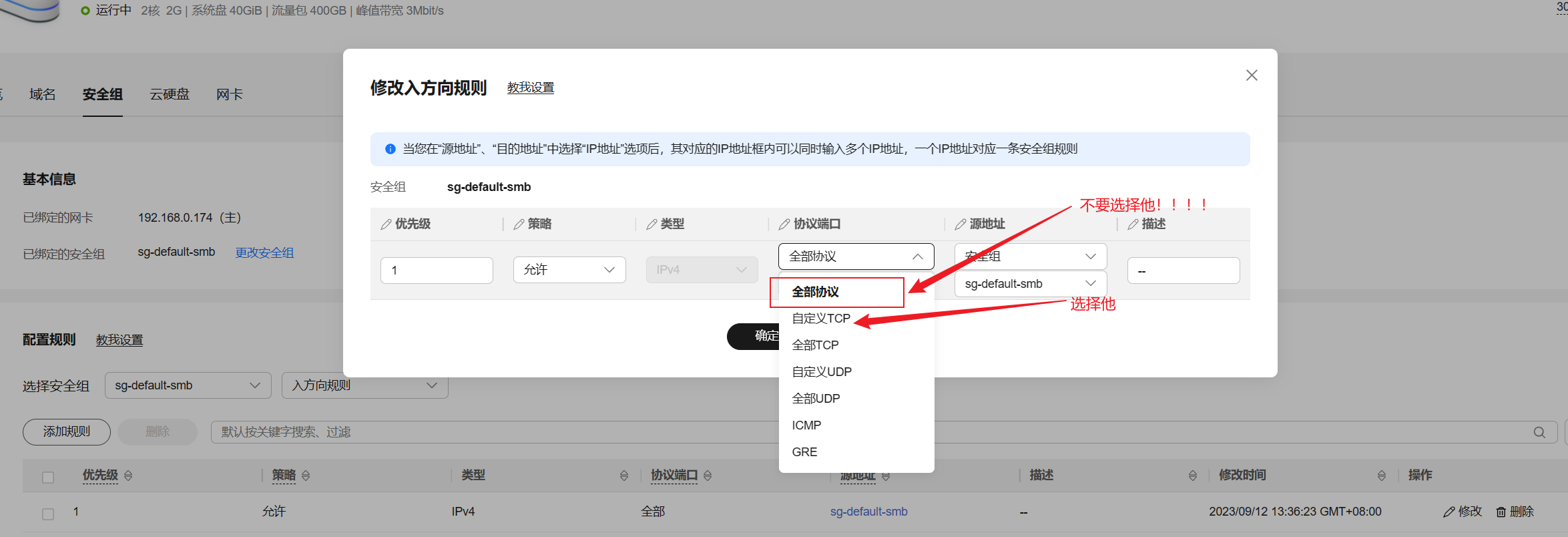The width and height of the screenshot is (1568, 537).
Task: Click the pencil icon beside 描述 header
Action: [1133, 224]
